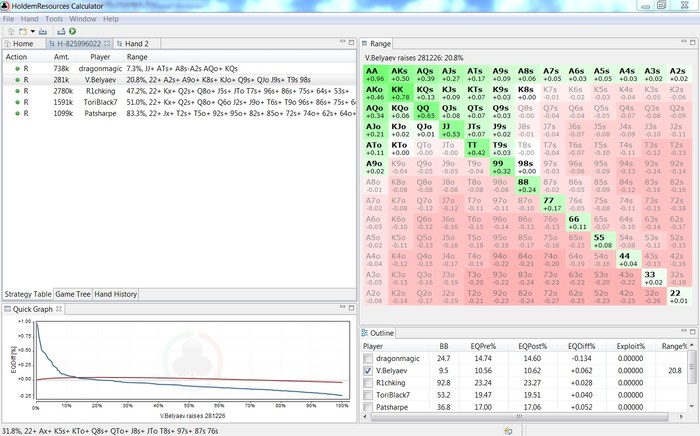Select the V.Belyaev strategy row
Image resolution: width=700 pixels, height=436 pixels.
point(179,80)
